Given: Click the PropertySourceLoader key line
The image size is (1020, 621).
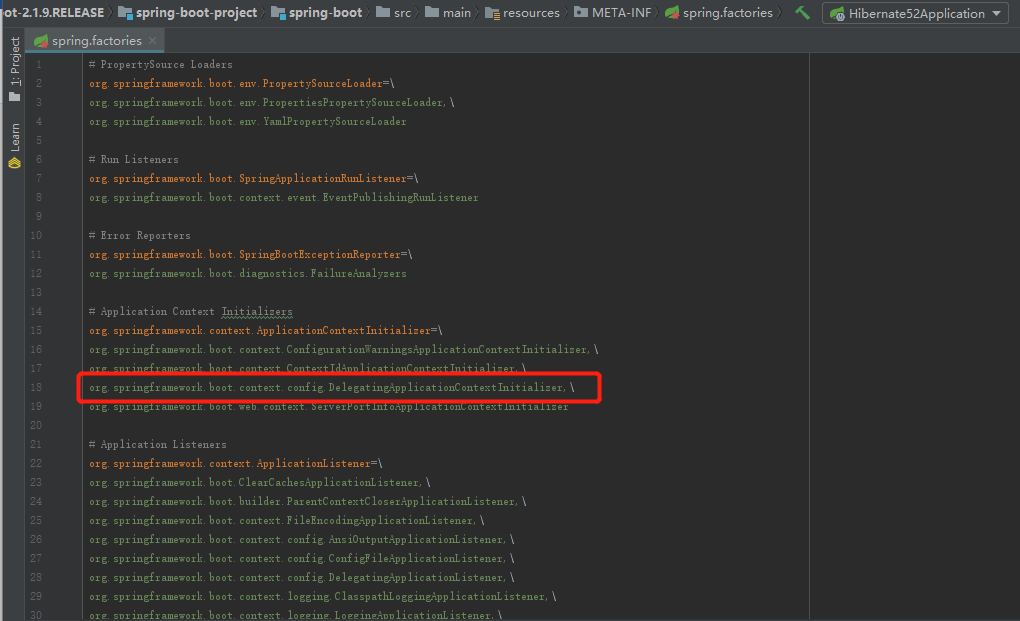Looking at the screenshot, I should coord(242,83).
